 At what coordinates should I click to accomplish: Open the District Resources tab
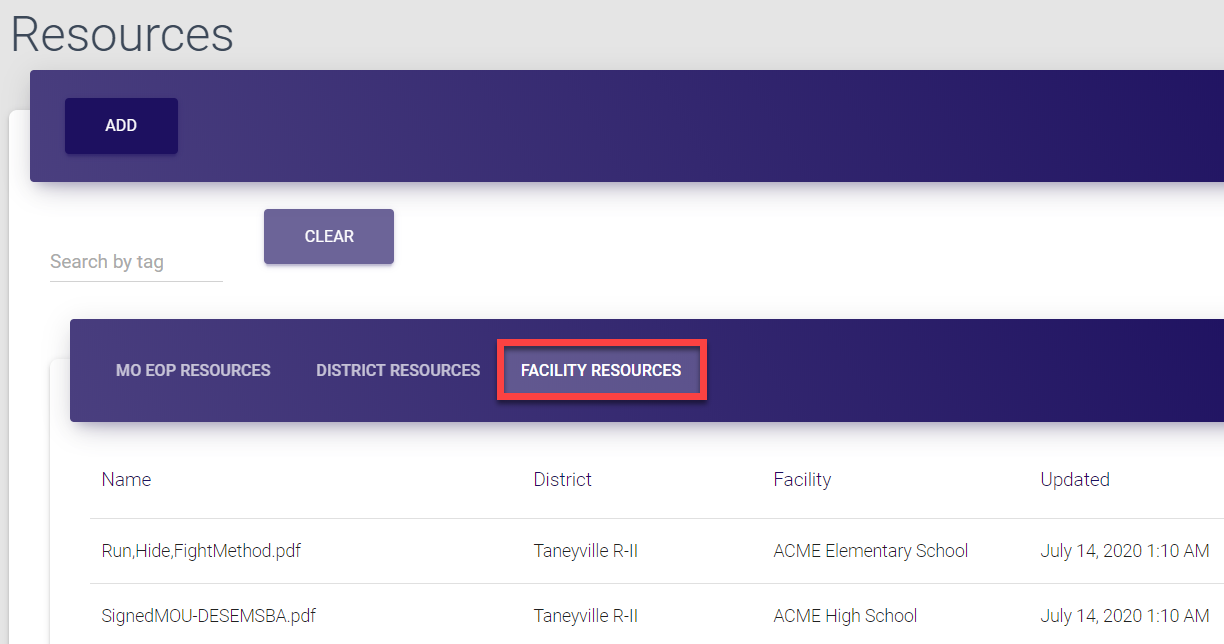pos(398,370)
